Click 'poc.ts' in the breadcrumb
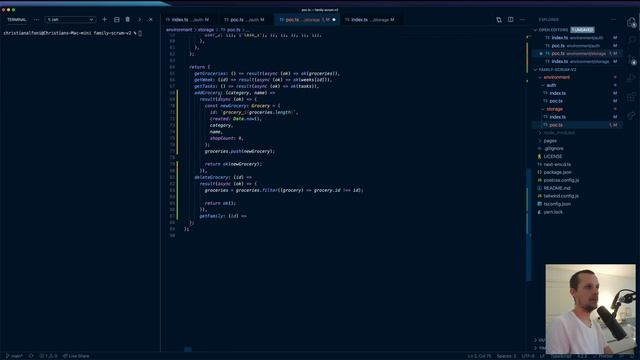The height and width of the screenshot is (360, 640). 233,30
